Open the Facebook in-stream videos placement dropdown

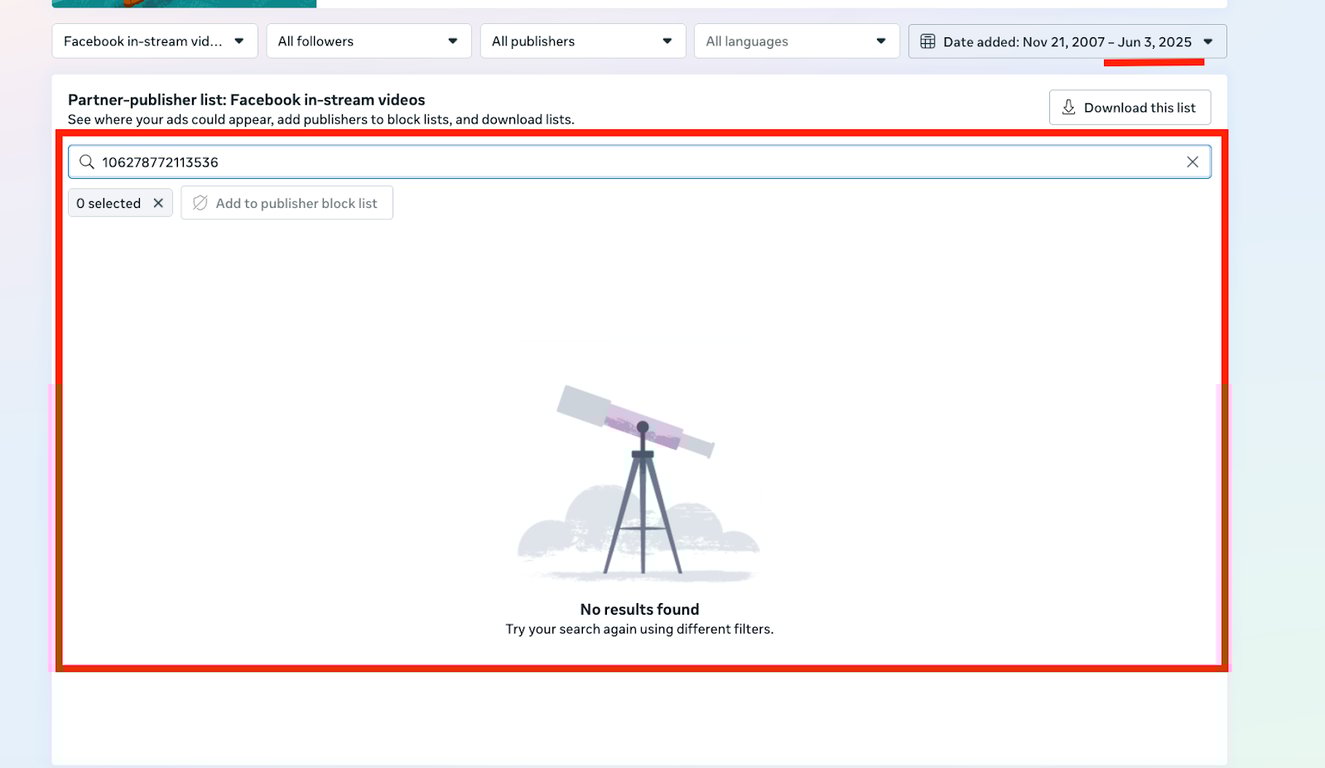155,41
